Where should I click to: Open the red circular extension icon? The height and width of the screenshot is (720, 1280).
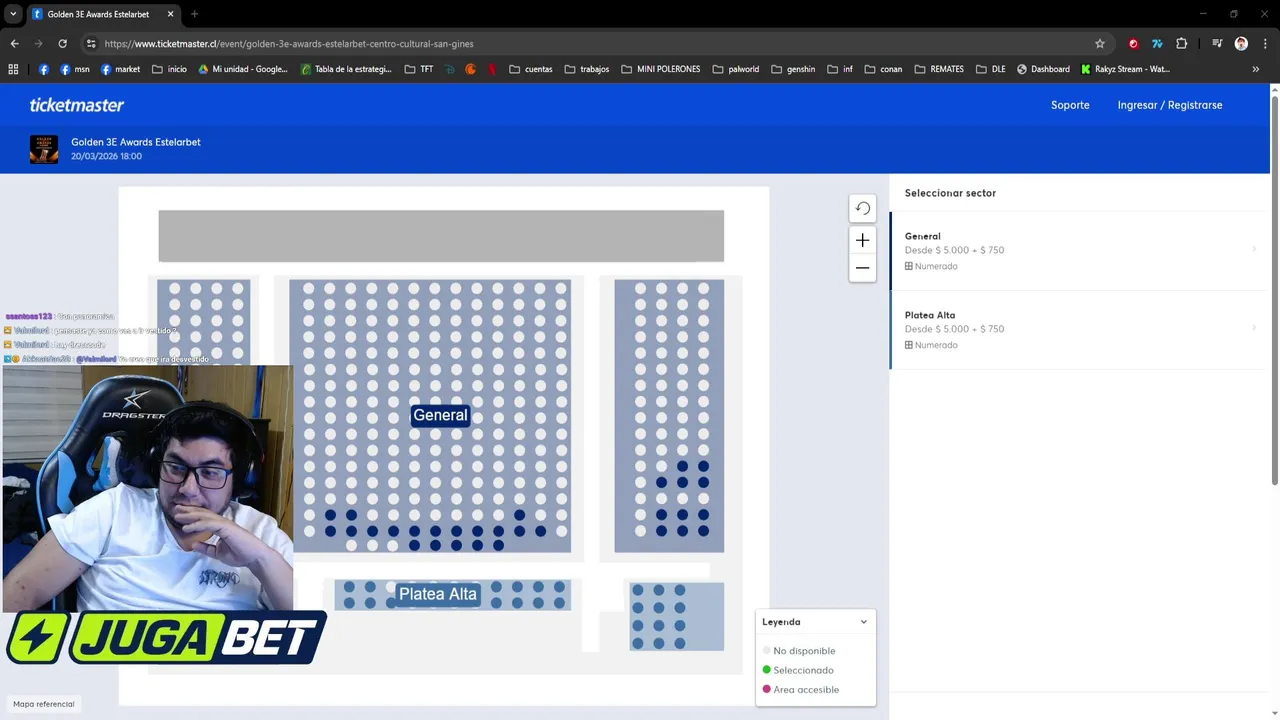pyautogui.click(x=1133, y=44)
